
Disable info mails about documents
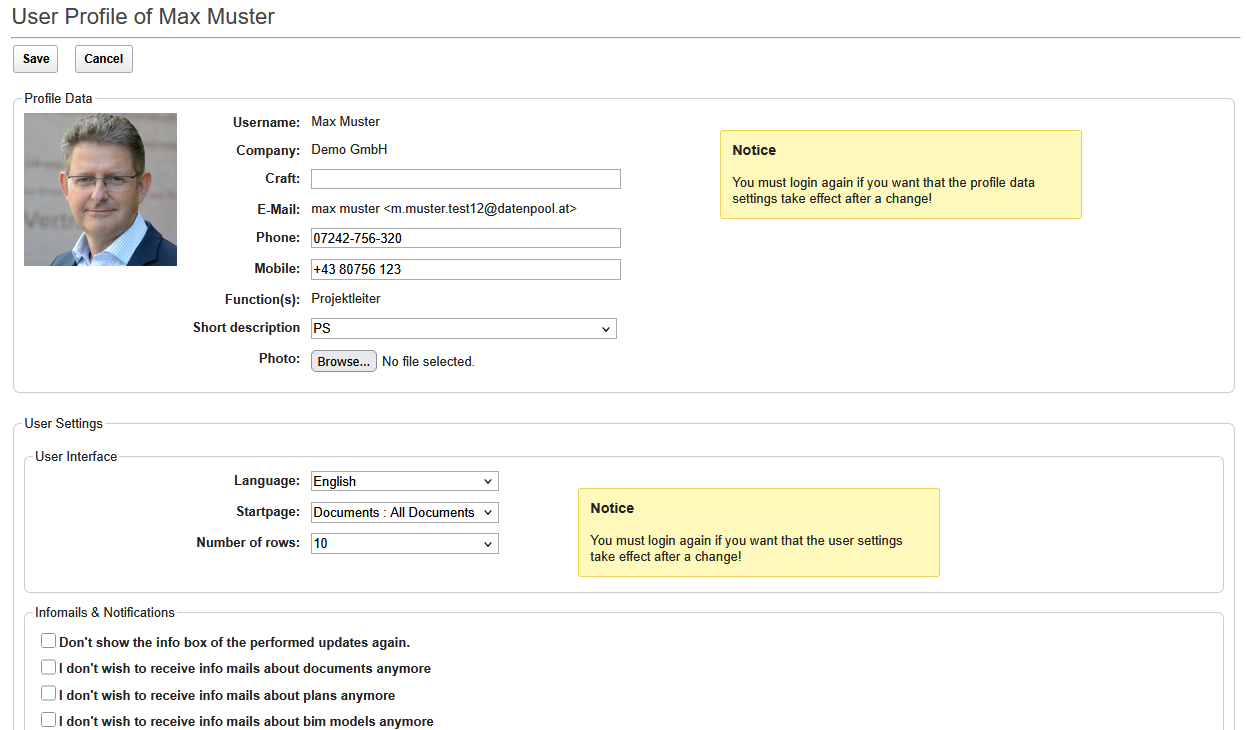[48, 667]
